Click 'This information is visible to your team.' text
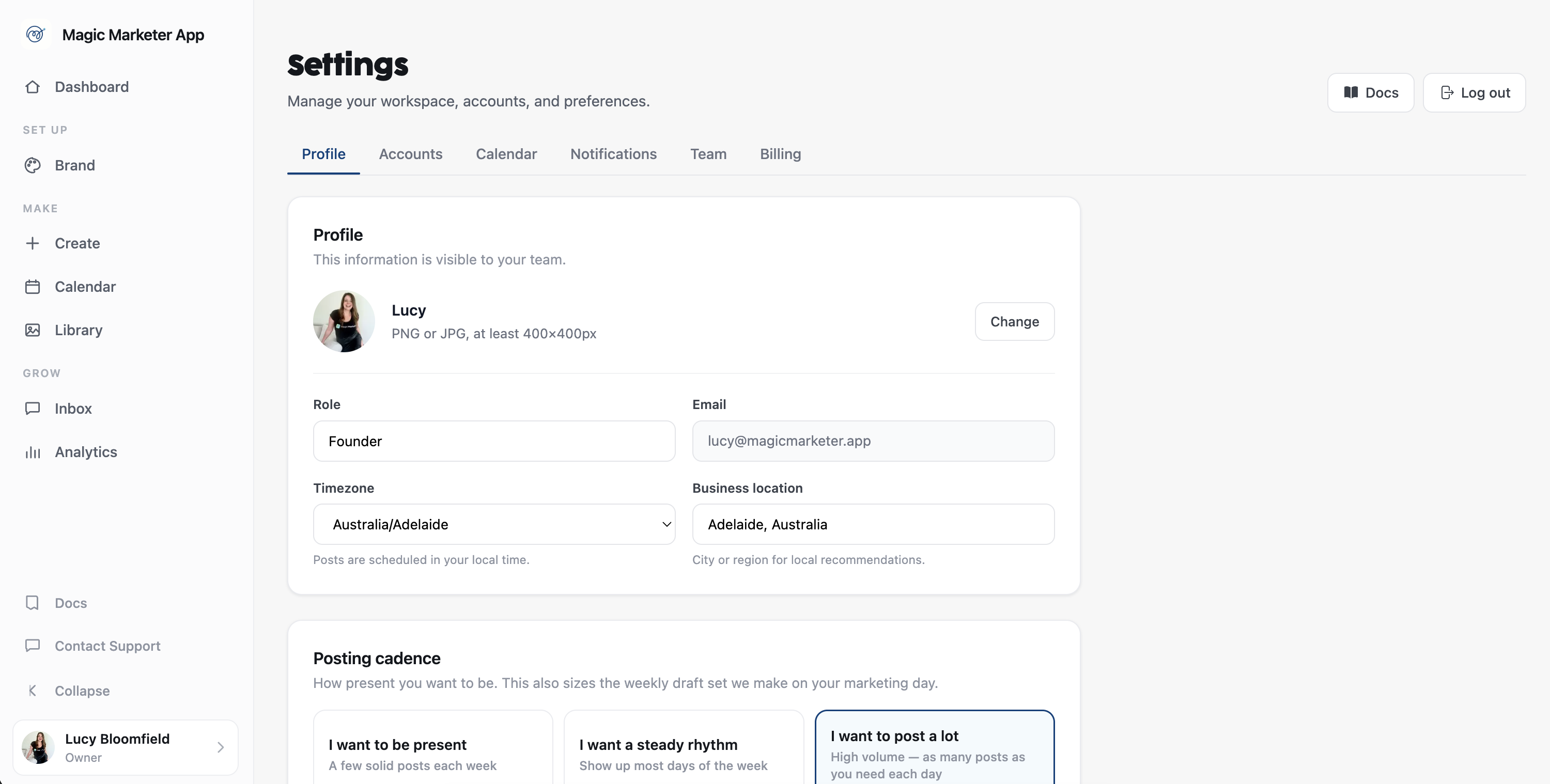The image size is (1550, 784). pos(439,260)
